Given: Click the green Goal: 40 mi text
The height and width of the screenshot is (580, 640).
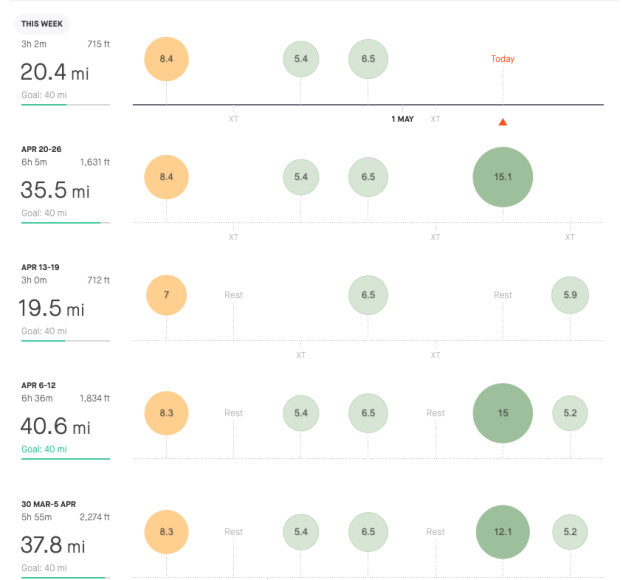Looking at the screenshot, I should pos(44,449).
